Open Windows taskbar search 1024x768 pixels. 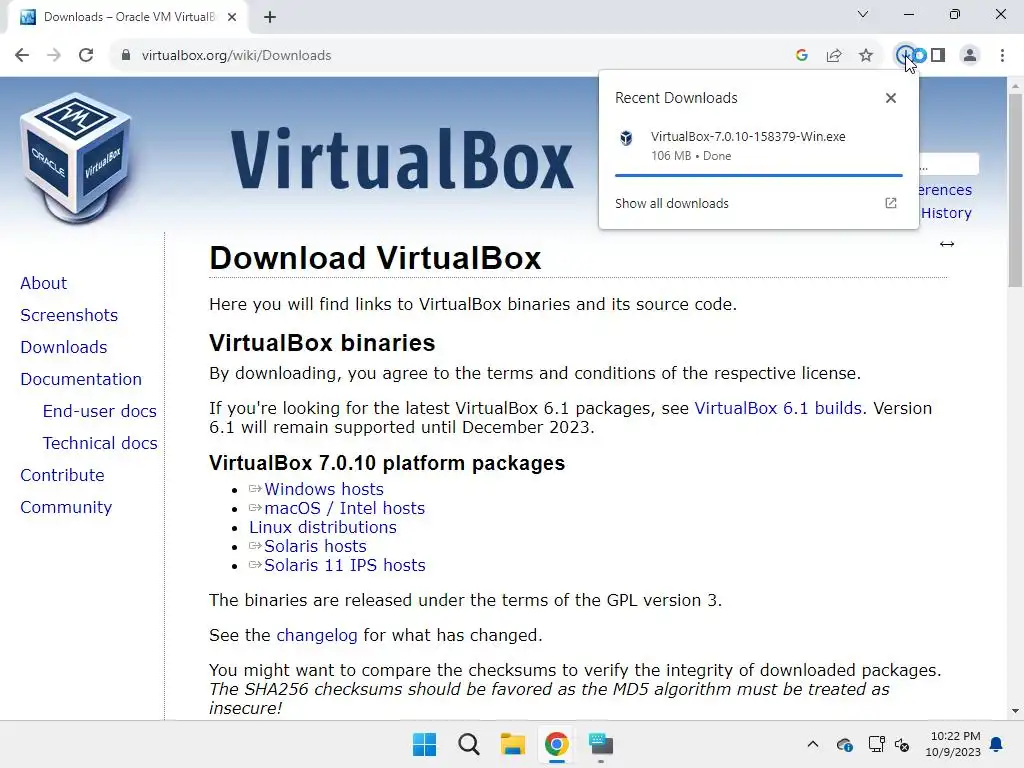[468, 744]
